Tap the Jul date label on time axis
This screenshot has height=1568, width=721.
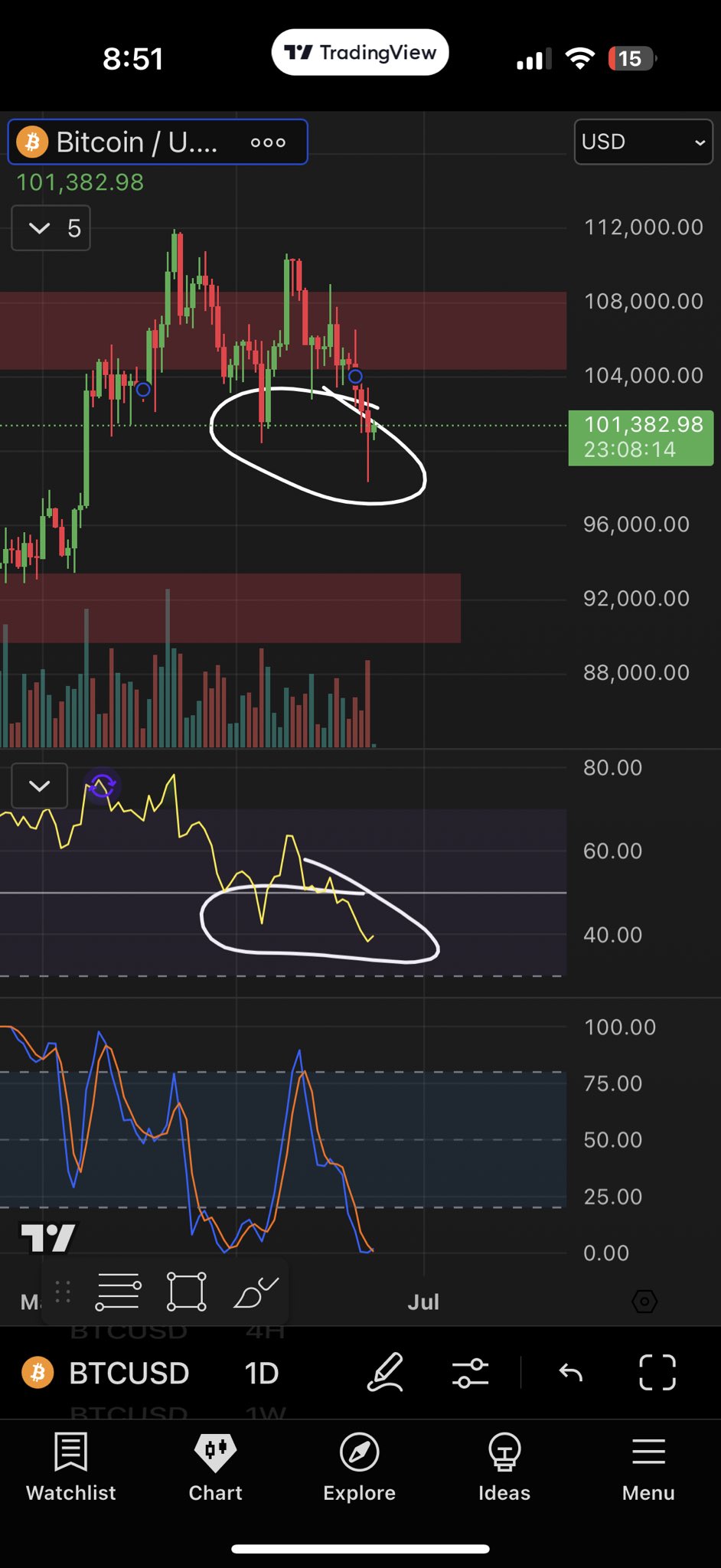pyautogui.click(x=423, y=1302)
